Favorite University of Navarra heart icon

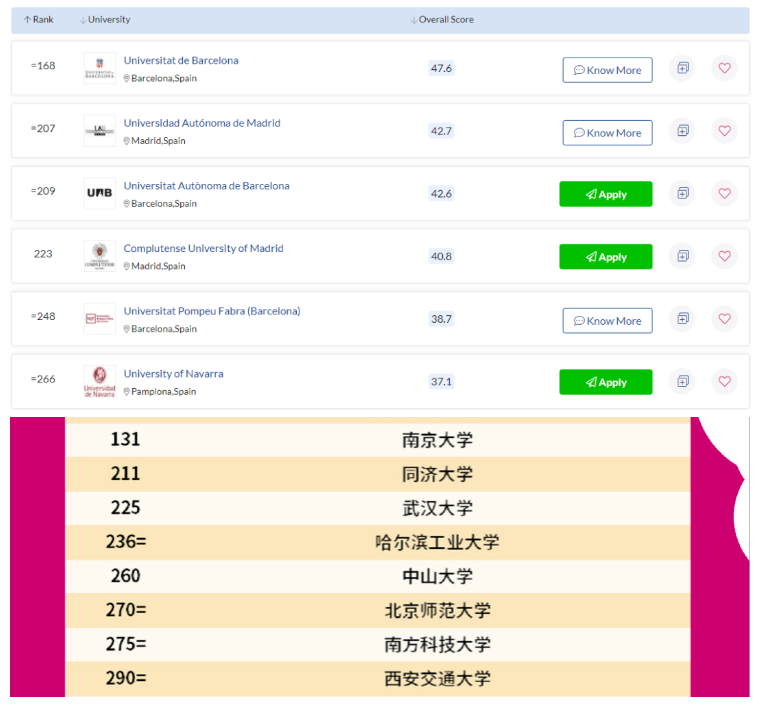pyautogui.click(x=724, y=381)
